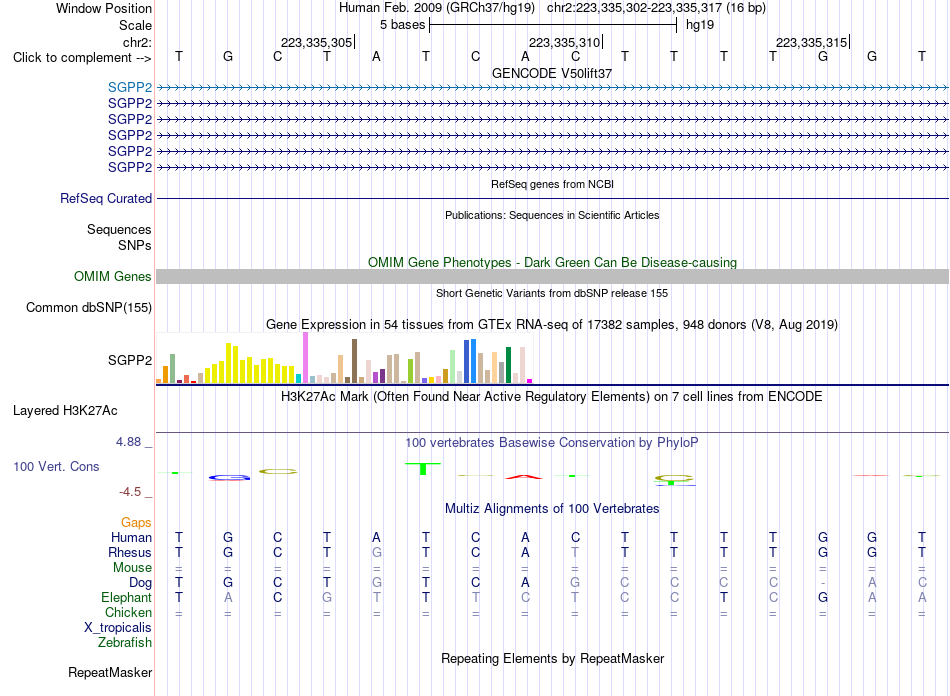The image size is (950, 696).
Task: Click 'Short Genetic Variants from dbSNP release 155'
Action: click(552, 293)
